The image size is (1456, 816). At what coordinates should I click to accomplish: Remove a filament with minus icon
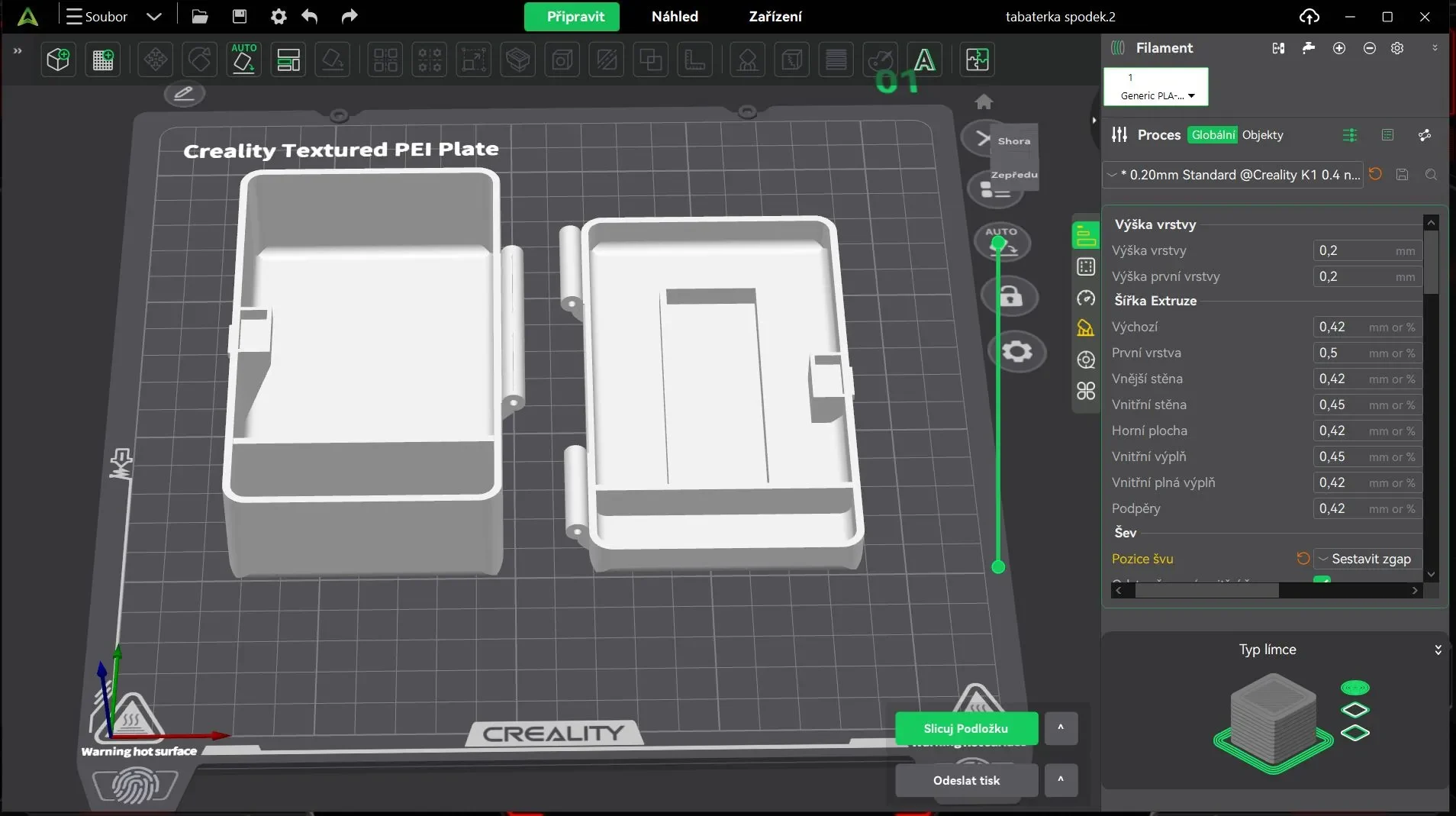coord(1370,48)
